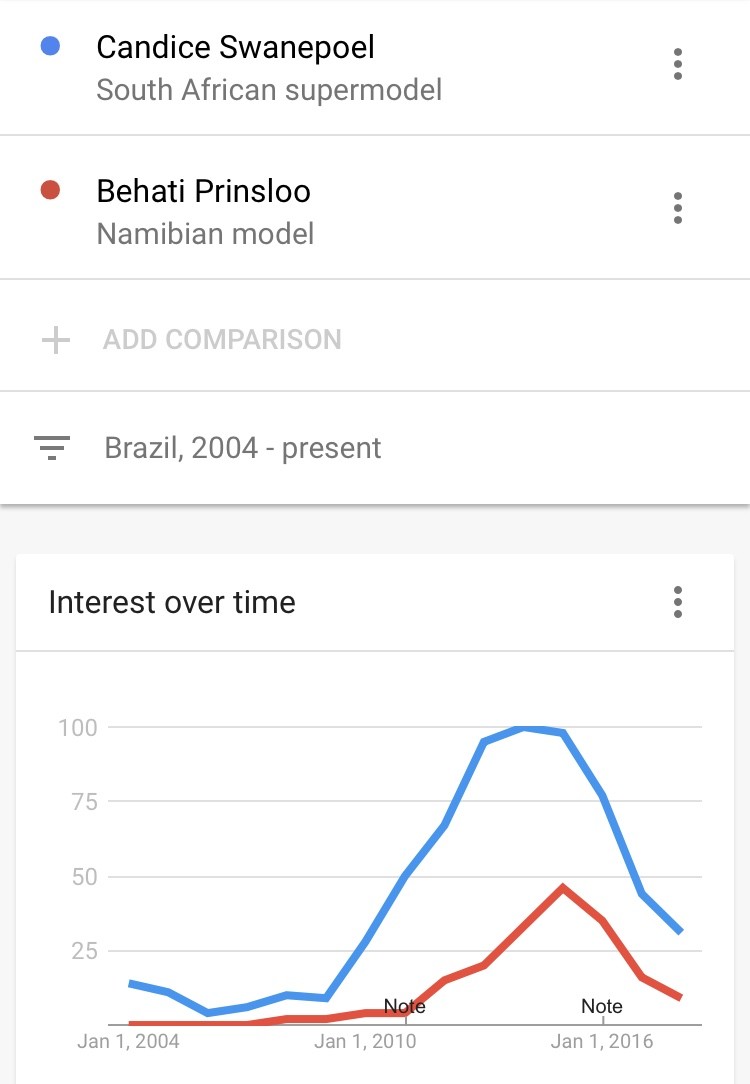Click ADD COMPARISON text
Image resolution: width=750 pixels, height=1084 pixels.
tap(222, 339)
